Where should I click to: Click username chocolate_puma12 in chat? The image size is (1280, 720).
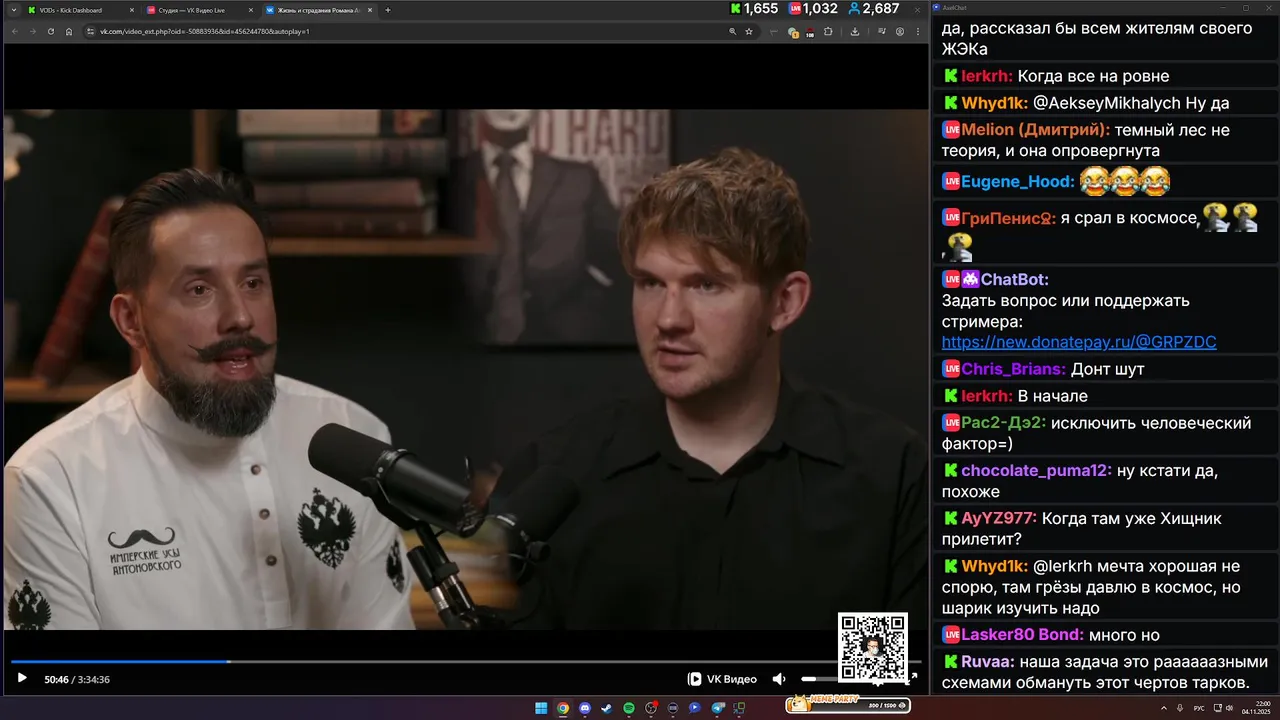pos(1036,470)
